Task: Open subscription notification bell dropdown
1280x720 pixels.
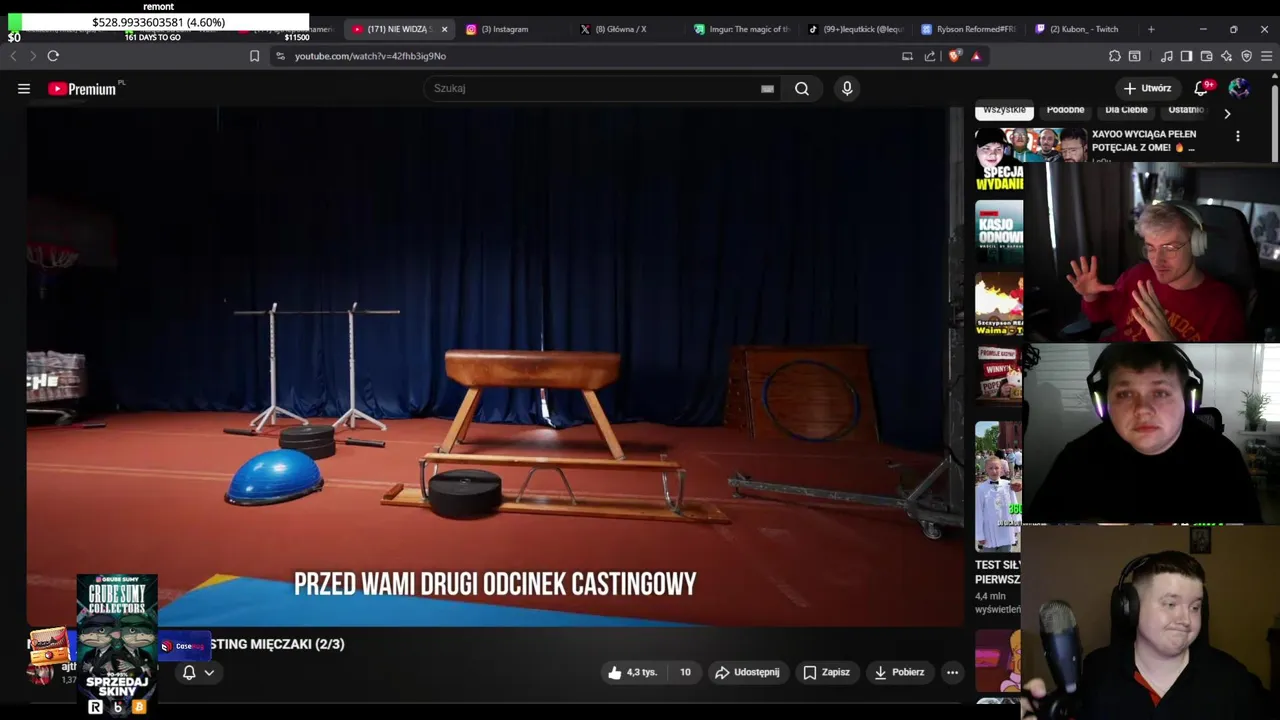Action: [x=198, y=673]
